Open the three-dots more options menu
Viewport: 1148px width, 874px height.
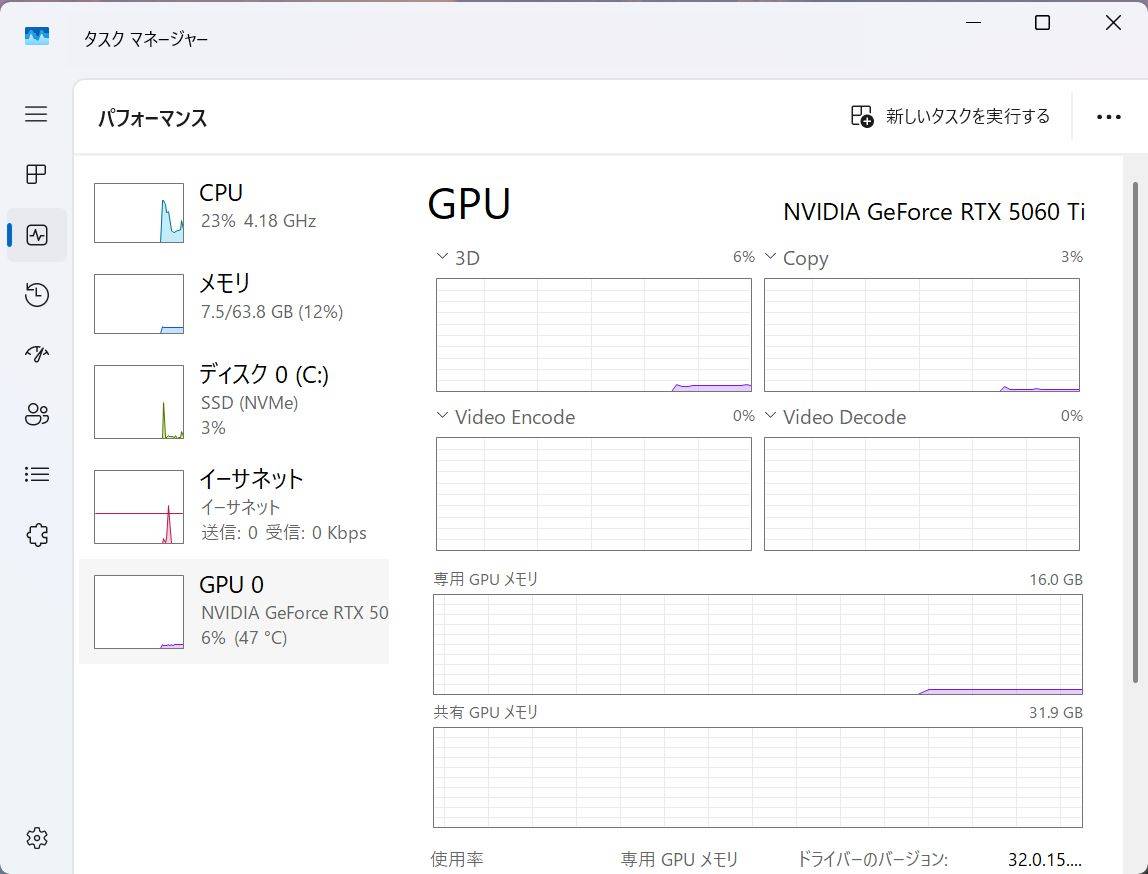(x=1108, y=117)
